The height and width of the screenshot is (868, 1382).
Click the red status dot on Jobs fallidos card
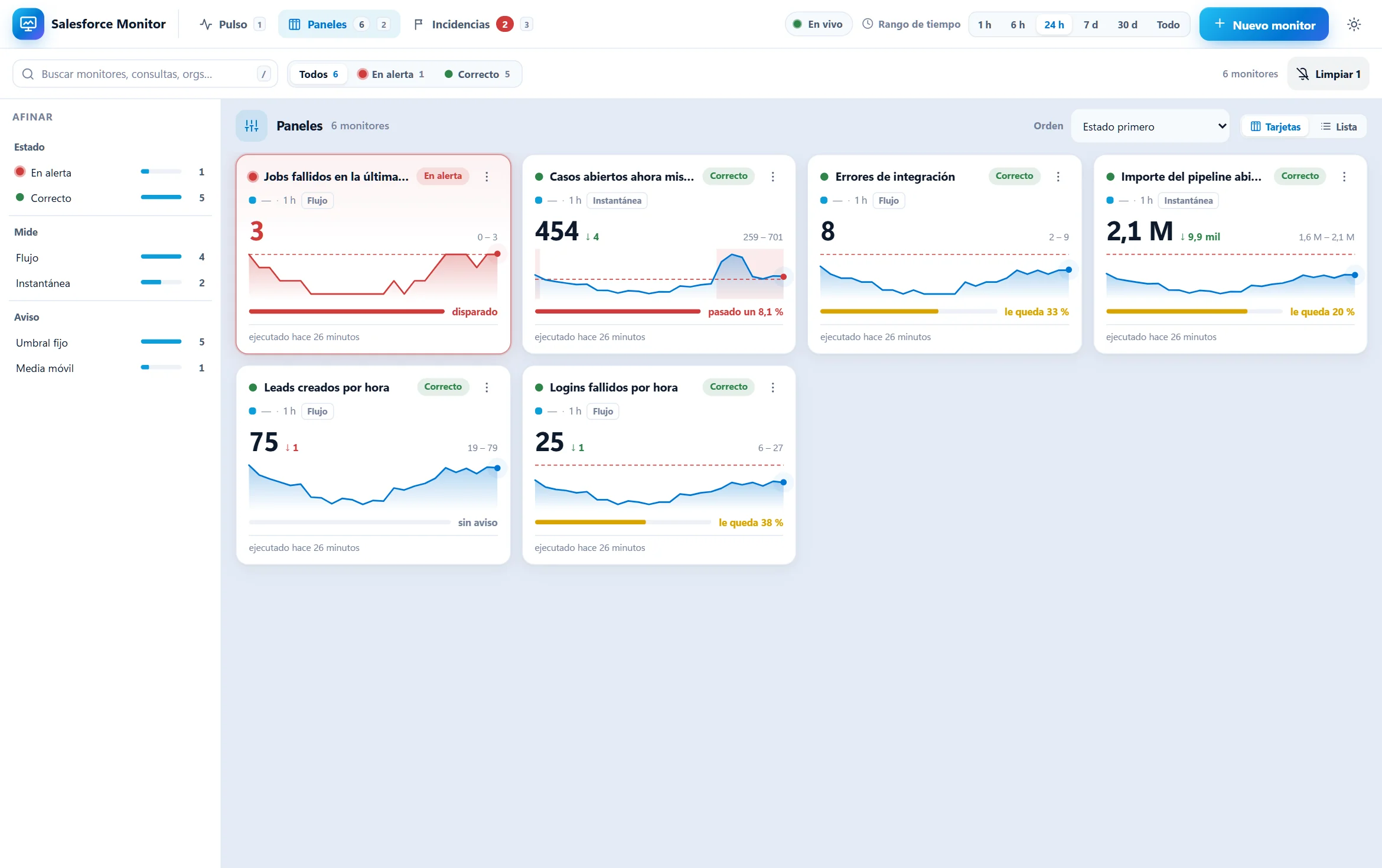(x=253, y=177)
